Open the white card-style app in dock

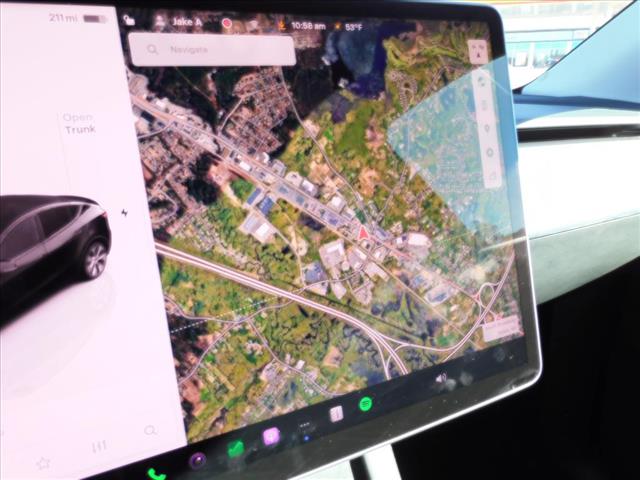336,415
